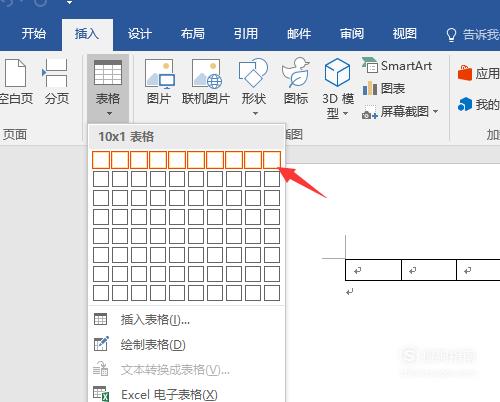Switch to the 审阅 tab
500x402 pixels.
(352, 34)
